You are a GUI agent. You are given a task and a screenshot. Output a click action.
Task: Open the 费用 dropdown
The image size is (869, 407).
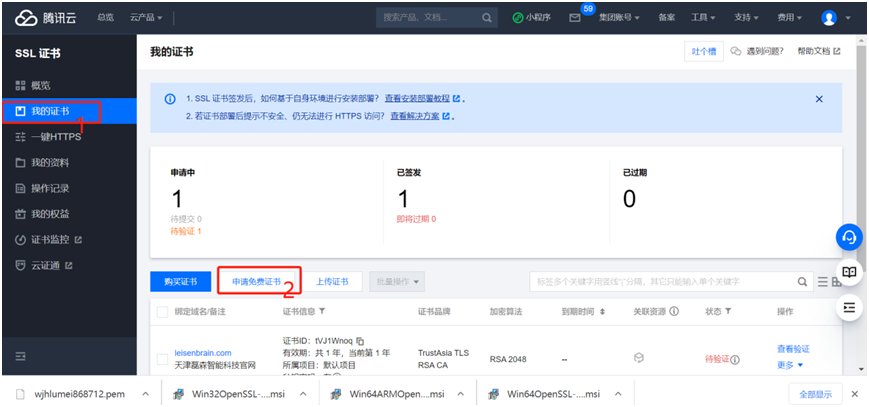789,18
